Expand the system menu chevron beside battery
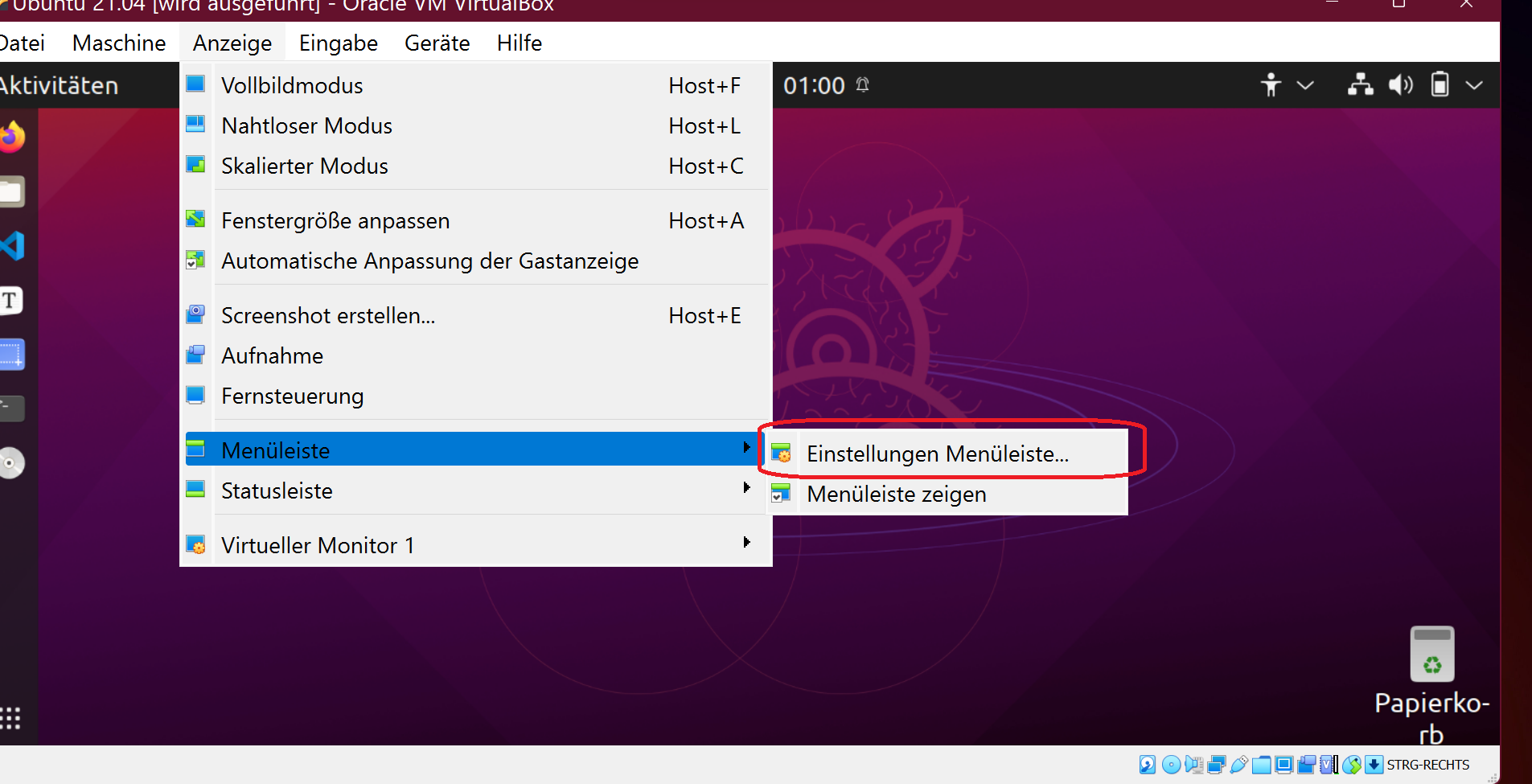The height and width of the screenshot is (784, 1532). click(1474, 85)
